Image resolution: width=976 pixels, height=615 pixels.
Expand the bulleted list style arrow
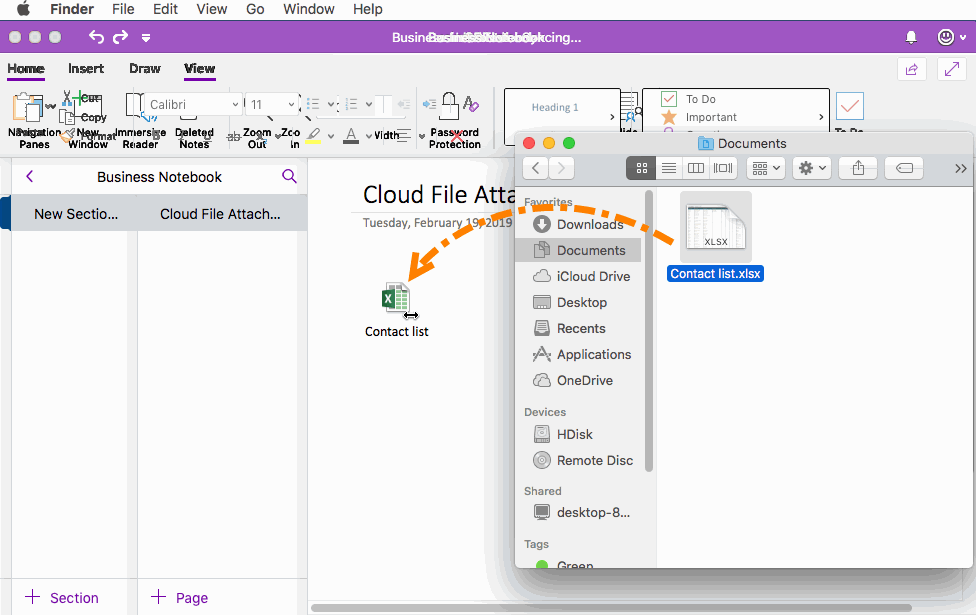point(331,105)
